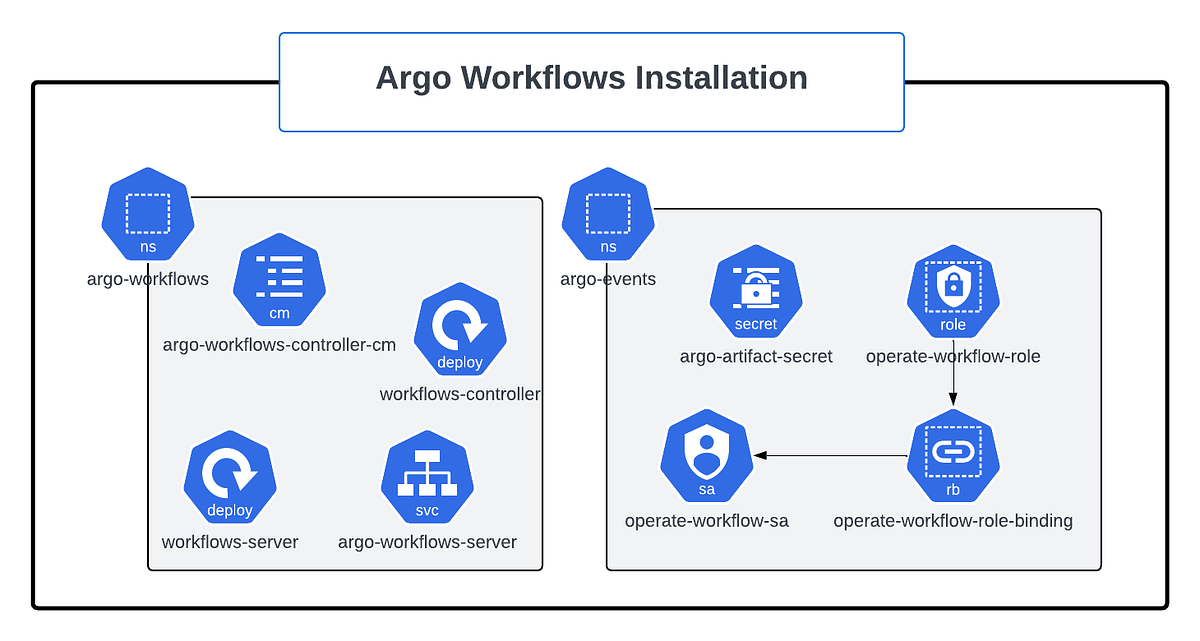Select the argo-events namespace icon
The width and height of the screenshot is (1200, 641).
(x=608, y=213)
